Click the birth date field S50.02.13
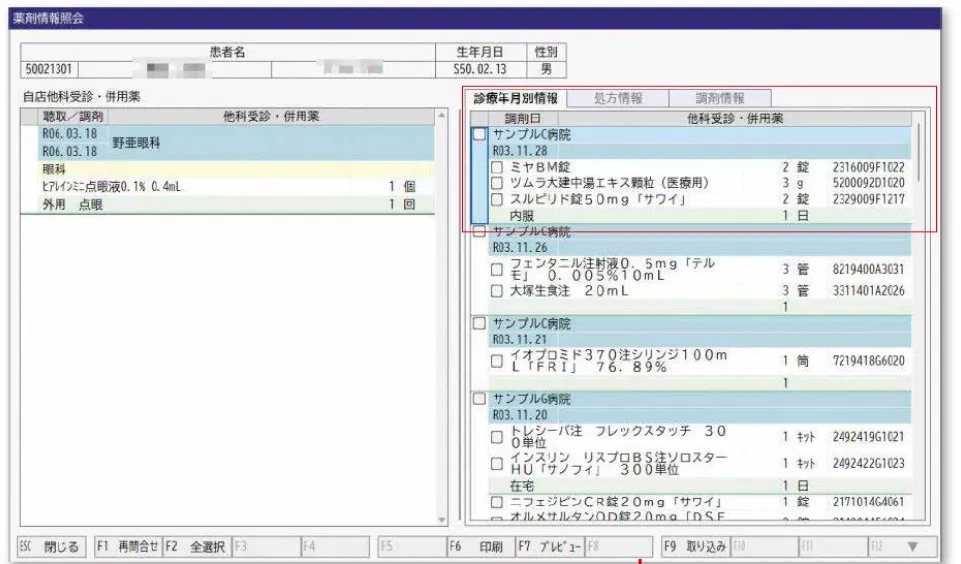The width and height of the screenshot is (961, 564). click(x=480, y=69)
